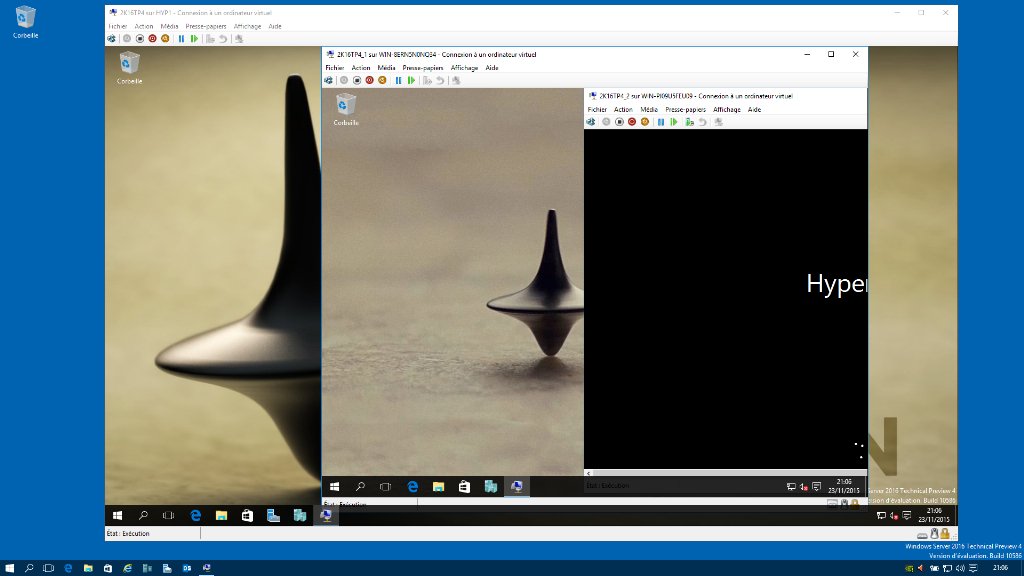Open Store in 2K16TP4_1 VM taskbar
Image resolution: width=1024 pixels, height=576 pixels.
464,487
